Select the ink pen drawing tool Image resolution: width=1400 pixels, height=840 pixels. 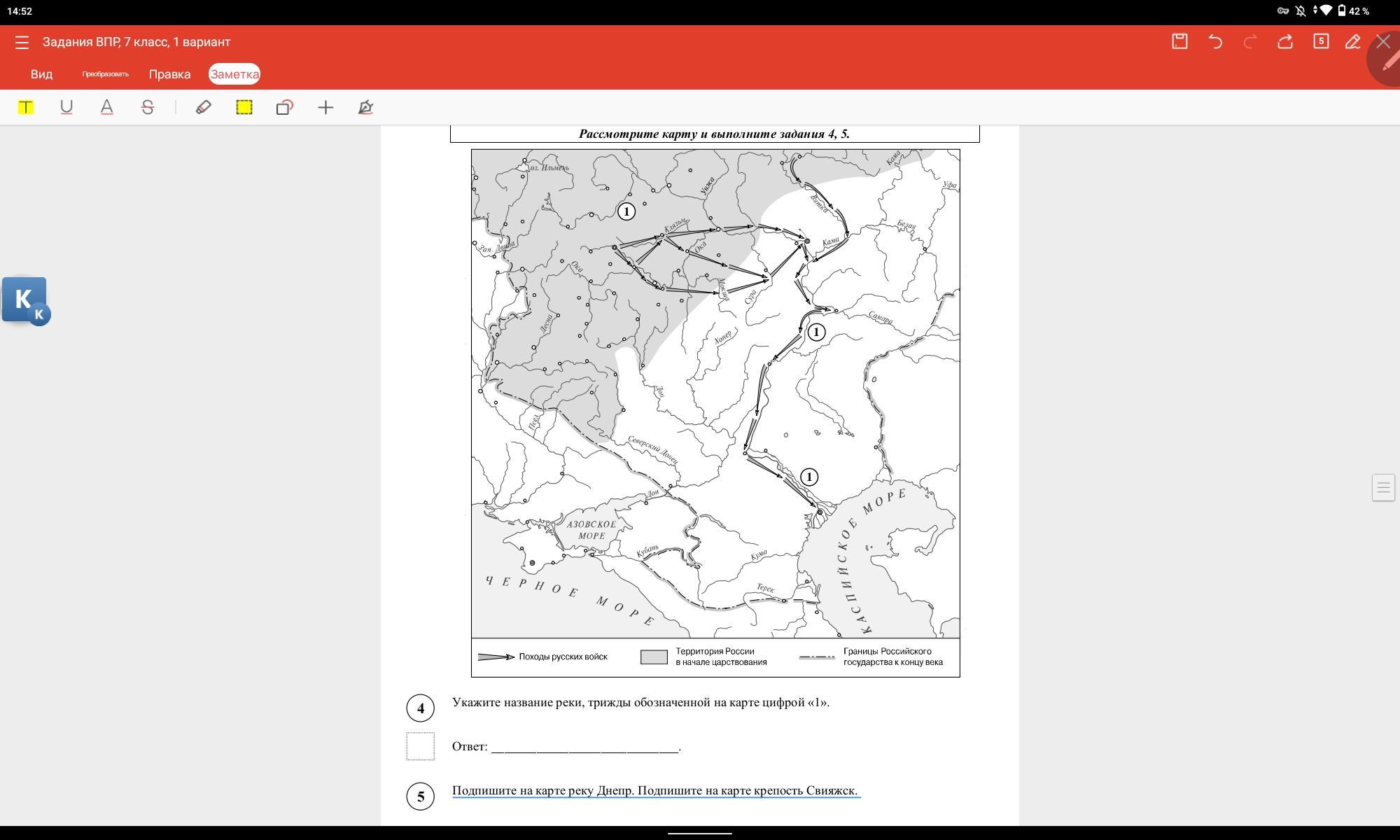365,107
